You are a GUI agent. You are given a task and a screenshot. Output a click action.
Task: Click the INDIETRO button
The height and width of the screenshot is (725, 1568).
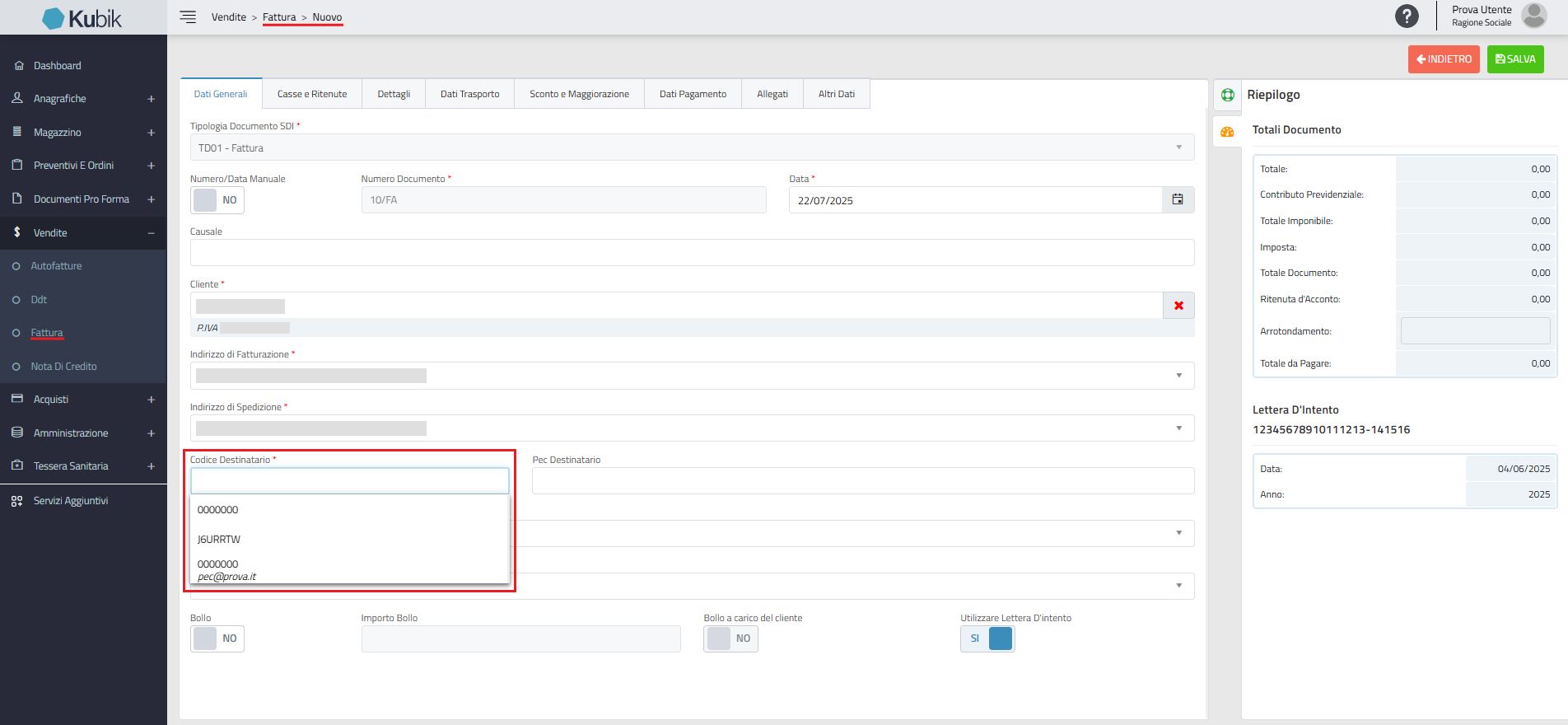pos(1444,59)
